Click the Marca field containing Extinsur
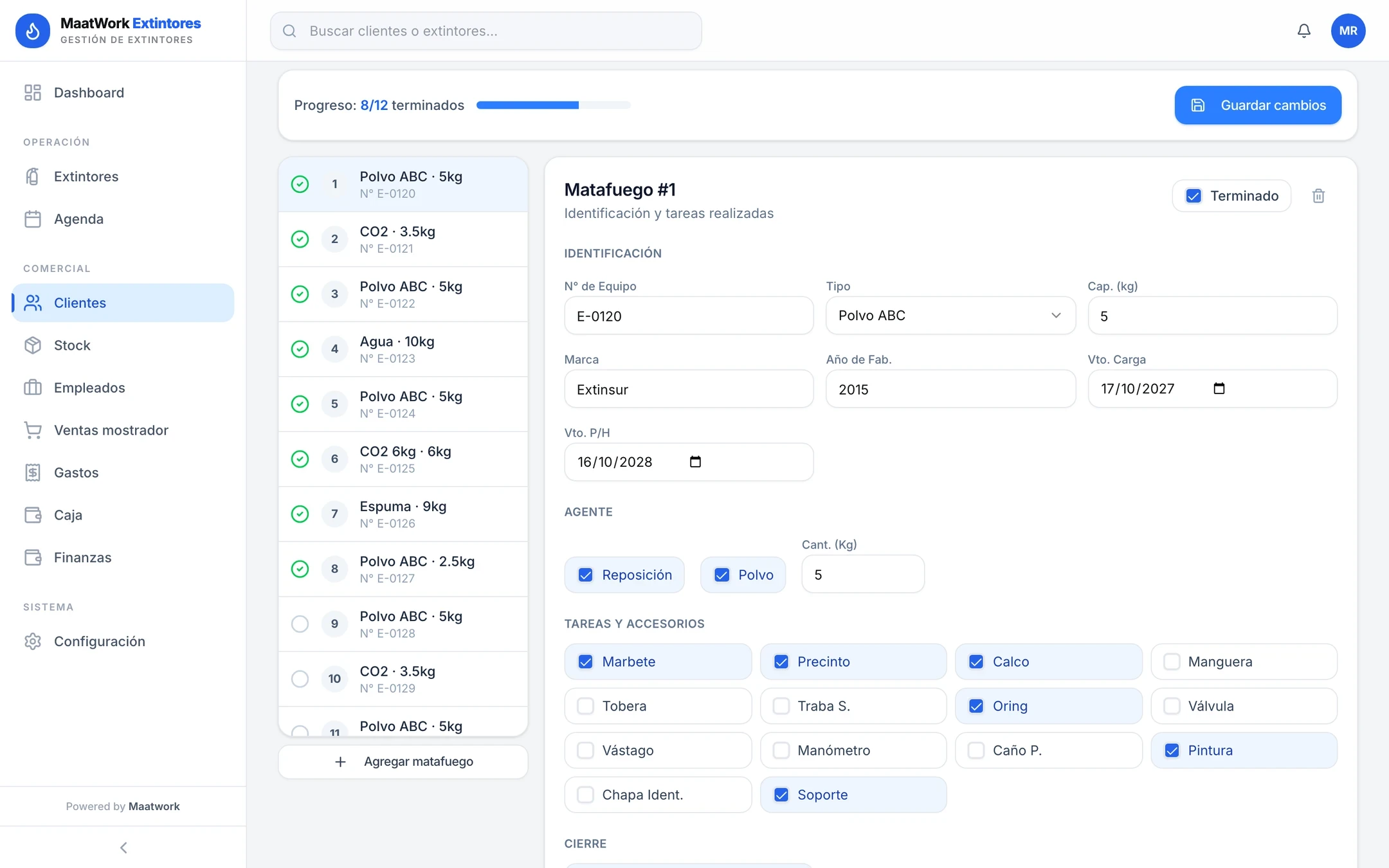1389x868 pixels. [689, 389]
